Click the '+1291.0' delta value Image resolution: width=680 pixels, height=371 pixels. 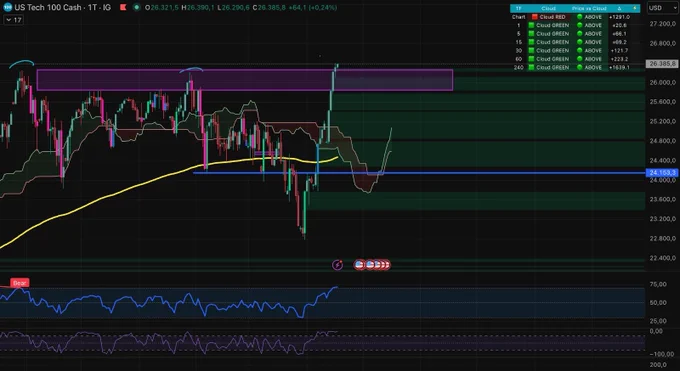coord(619,17)
